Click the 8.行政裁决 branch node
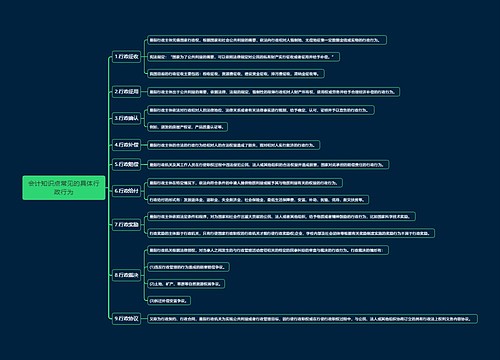The width and height of the screenshot is (500, 360). click(126, 275)
